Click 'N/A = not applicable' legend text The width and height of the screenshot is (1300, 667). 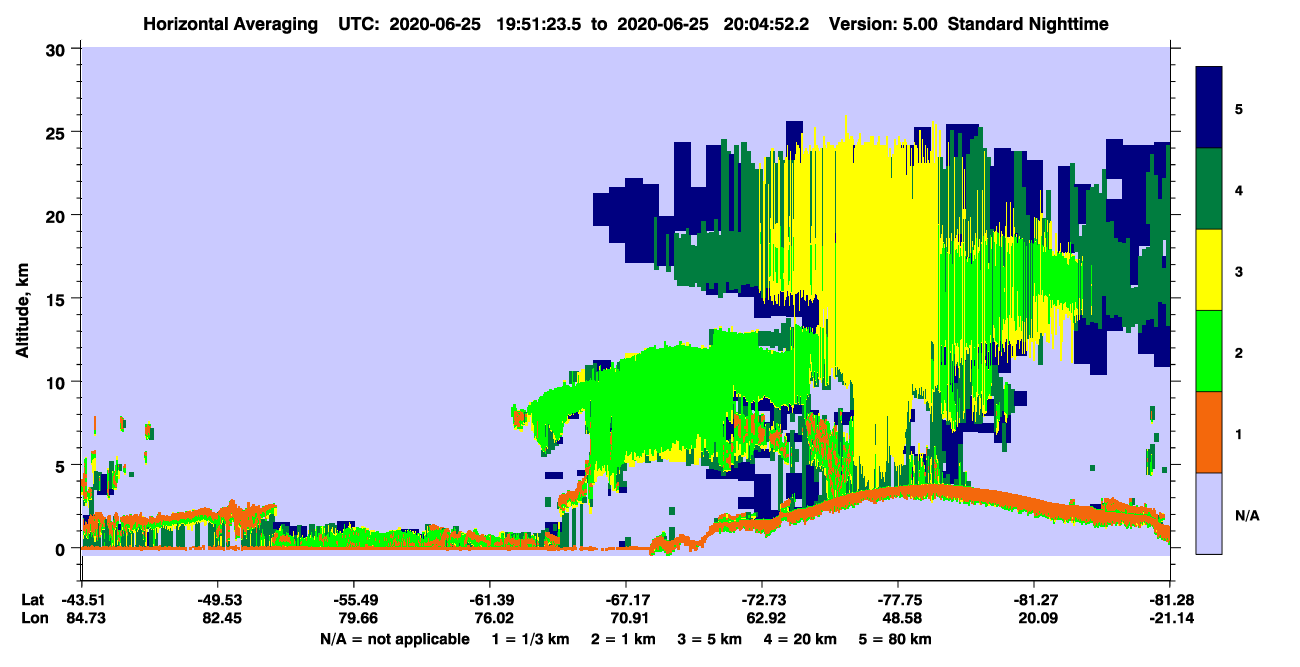pos(394,639)
